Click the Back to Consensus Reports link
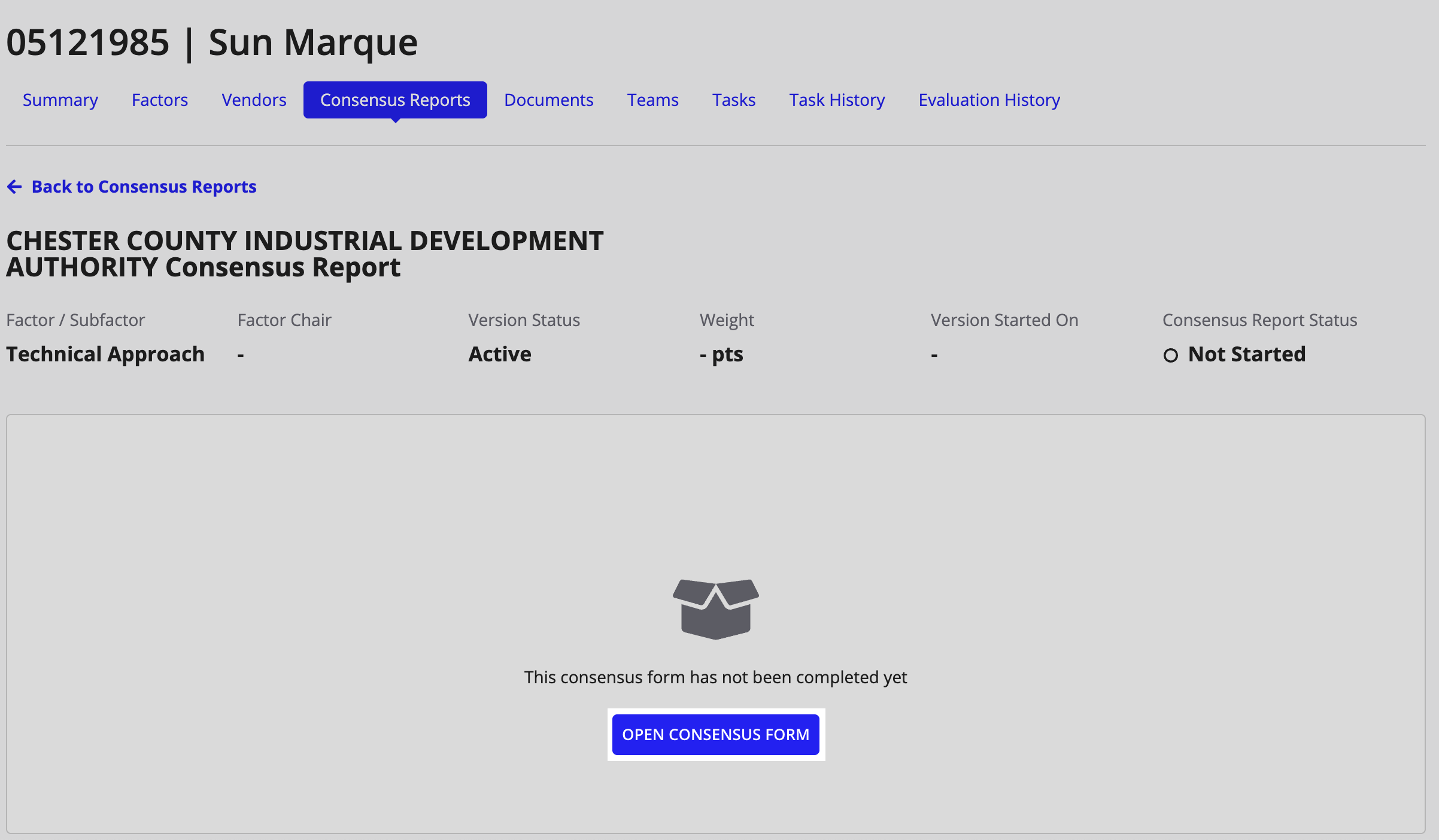 (132, 187)
